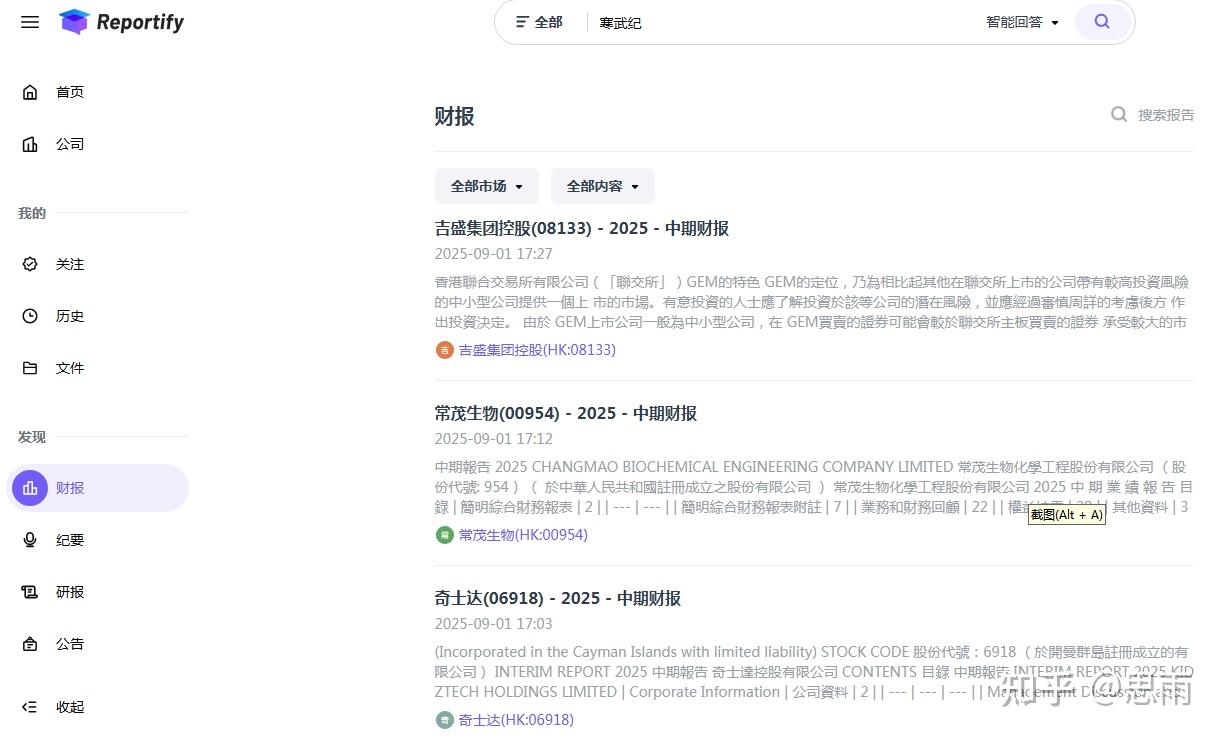Click inside the 寒武纪 search input field
1224x738 pixels.
[700, 22]
